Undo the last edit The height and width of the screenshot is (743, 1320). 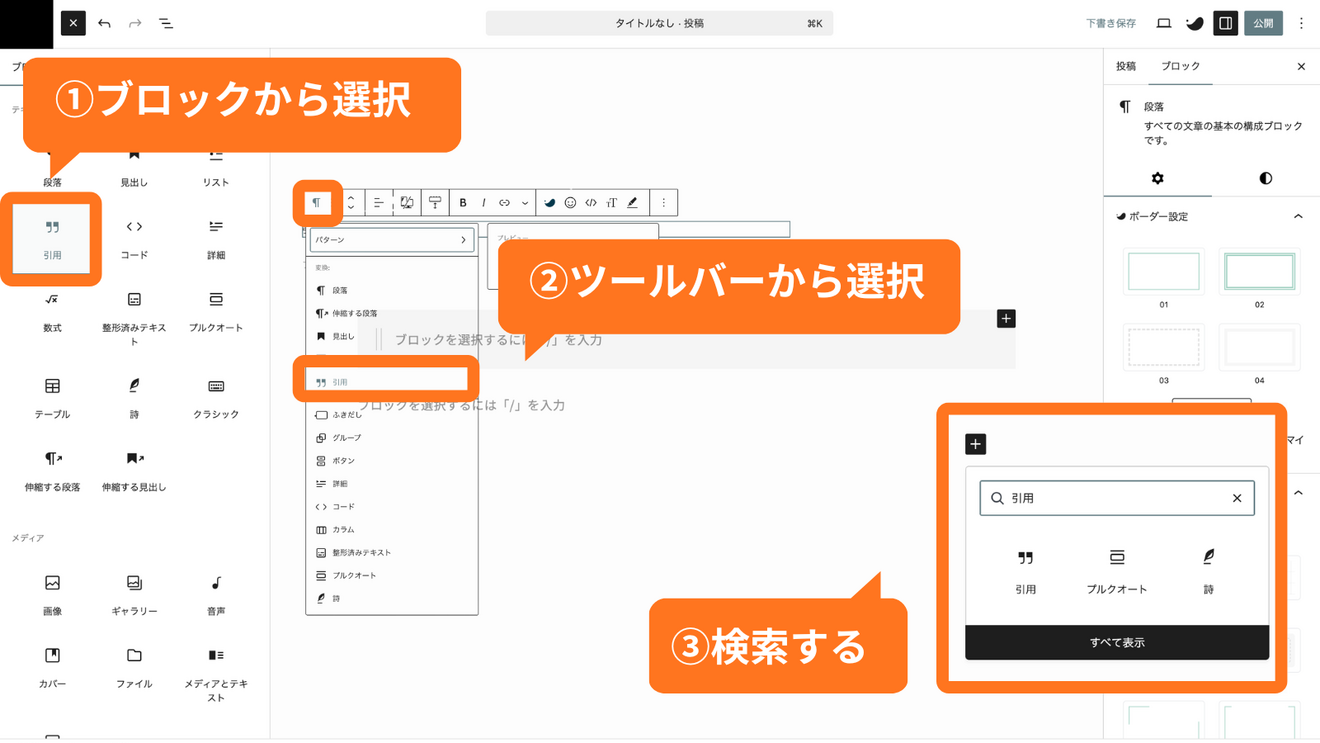(104, 23)
